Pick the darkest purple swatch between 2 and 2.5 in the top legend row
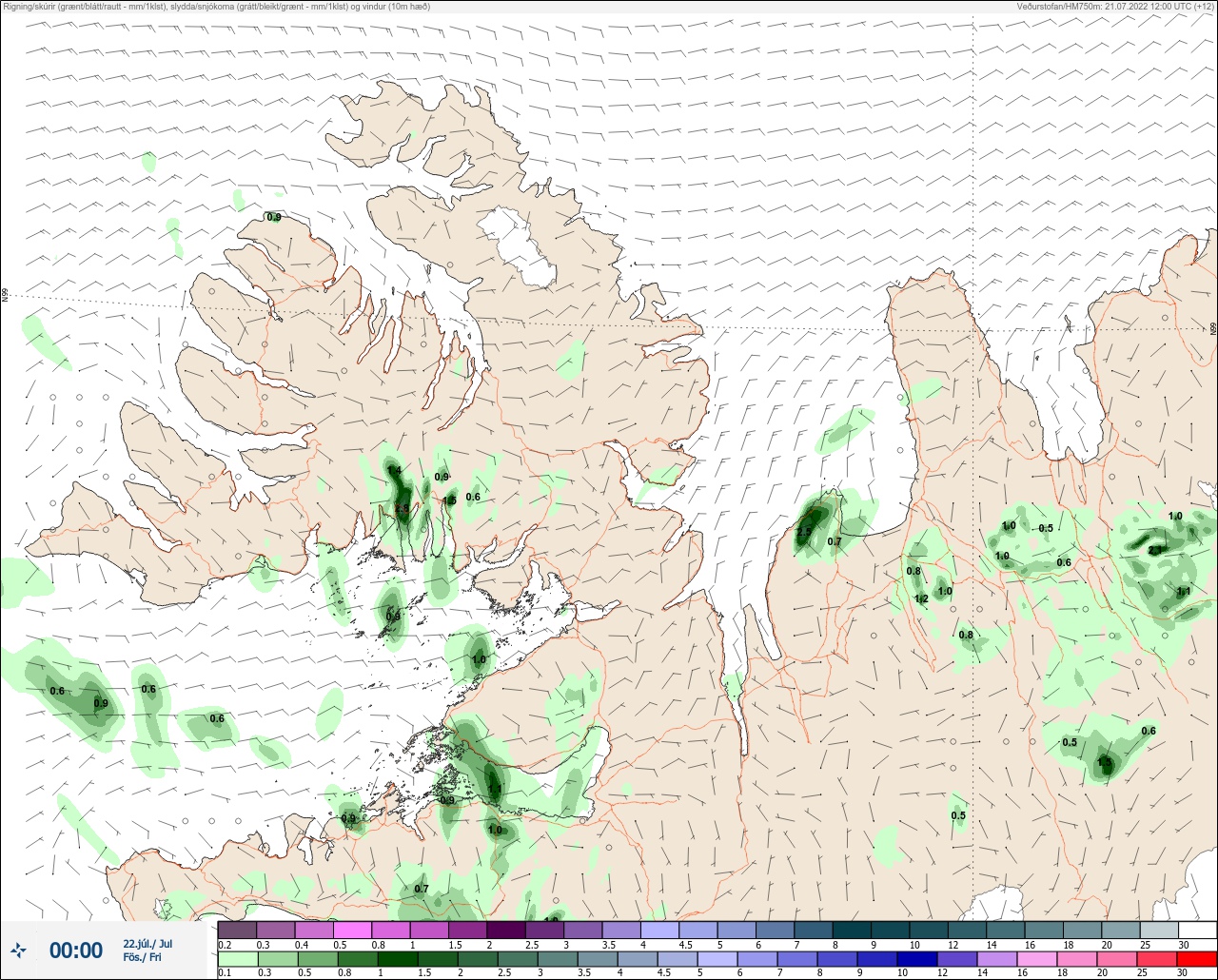 (506, 930)
